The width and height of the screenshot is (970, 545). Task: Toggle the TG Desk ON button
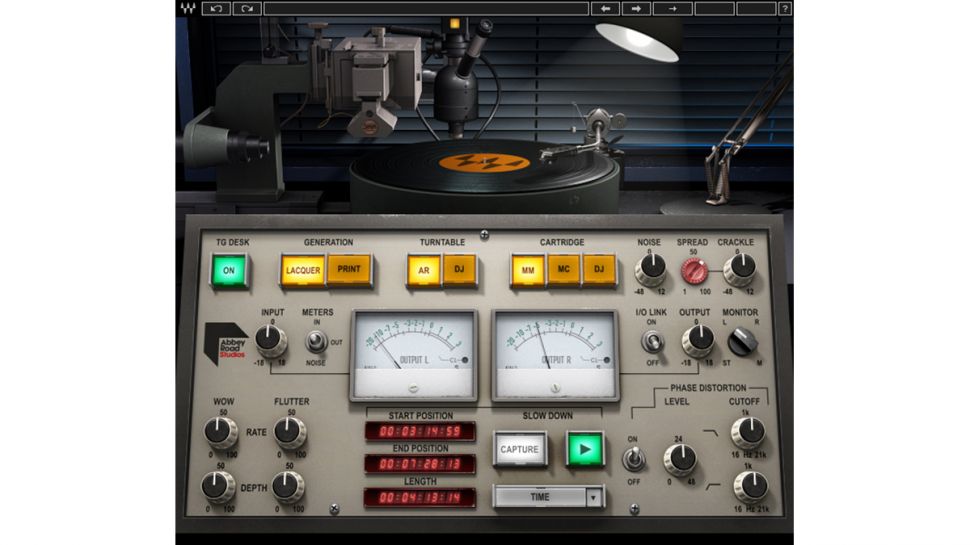click(229, 270)
